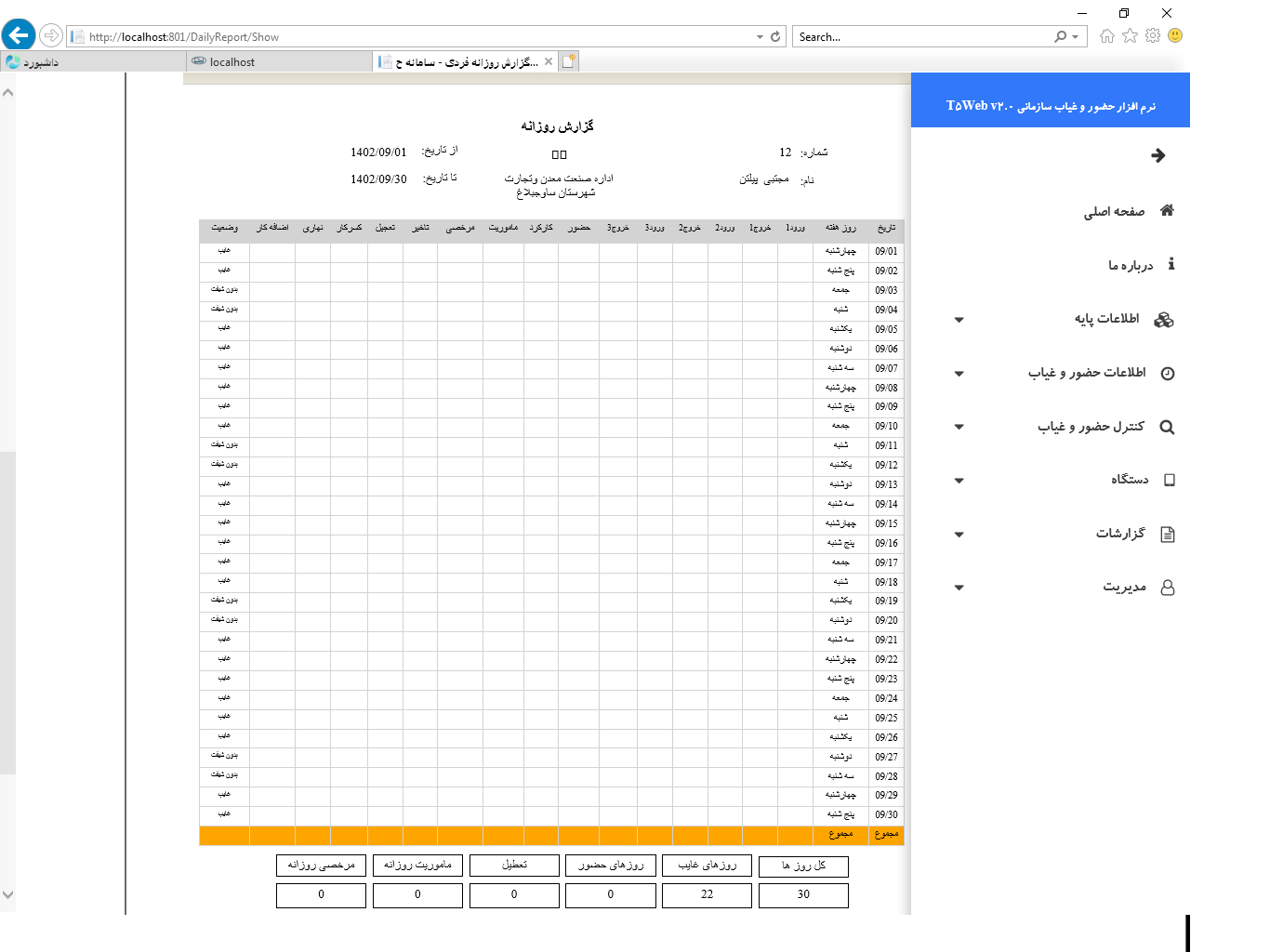Click the search magnifier icon in search box

(x=1060, y=36)
